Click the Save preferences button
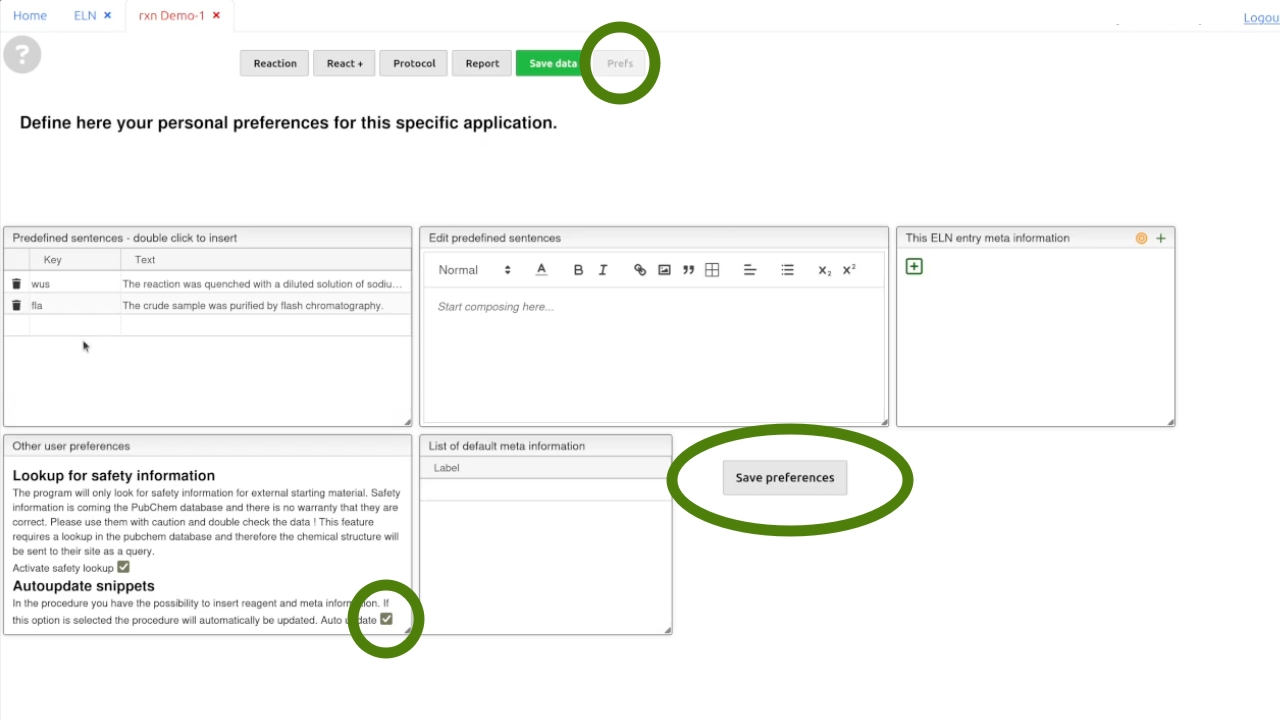Image resolution: width=1280 pixels, height=720 pixels. [x=785, y=478]
